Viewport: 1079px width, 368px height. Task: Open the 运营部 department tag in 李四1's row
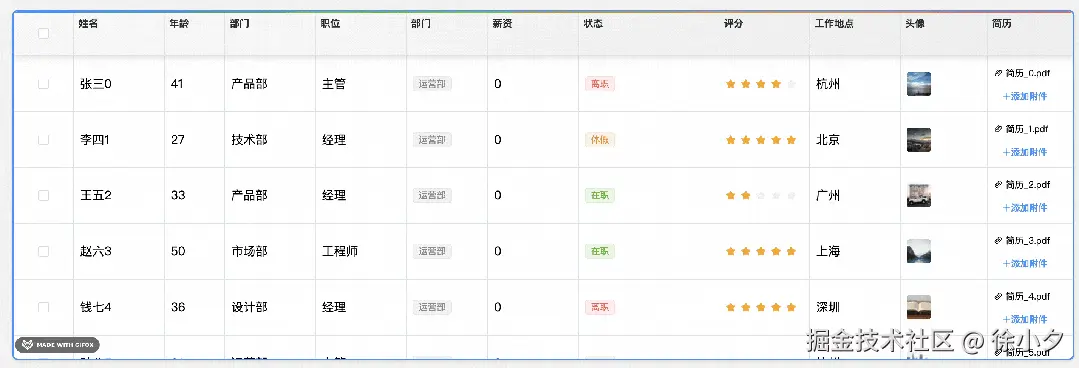[x=432, y=140]
